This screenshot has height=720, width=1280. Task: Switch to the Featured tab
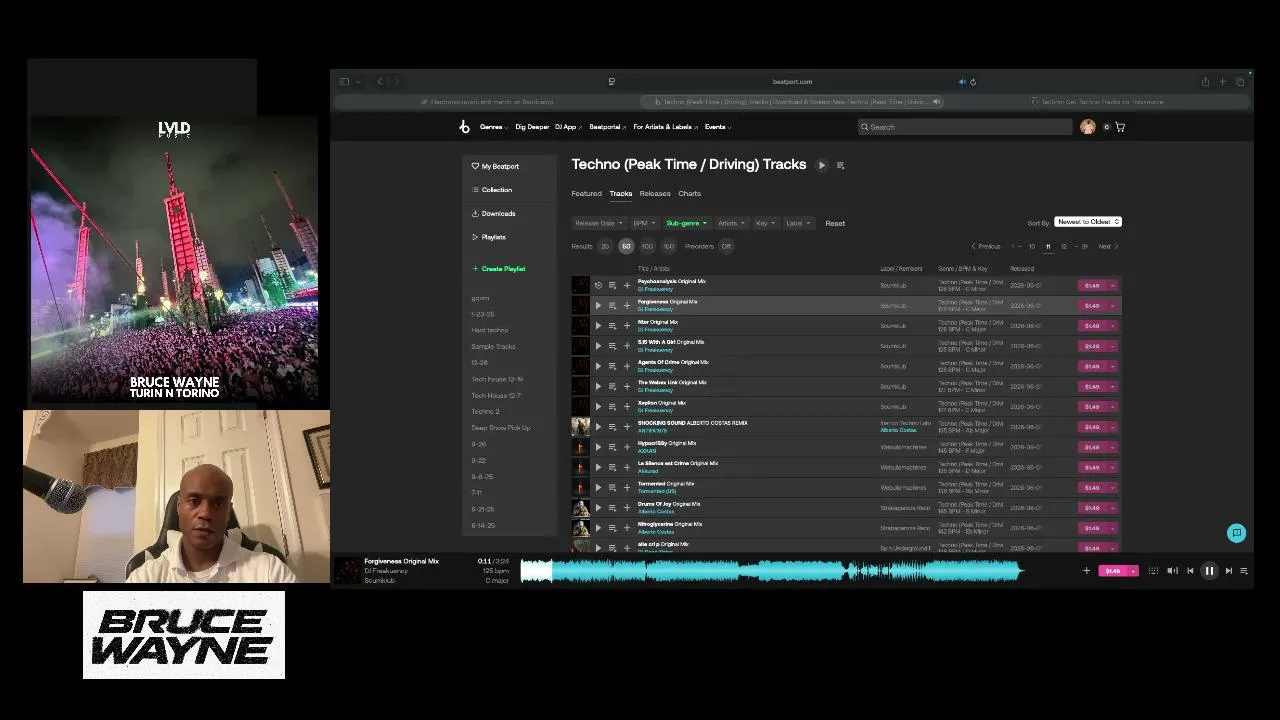(x=586, y=193)
